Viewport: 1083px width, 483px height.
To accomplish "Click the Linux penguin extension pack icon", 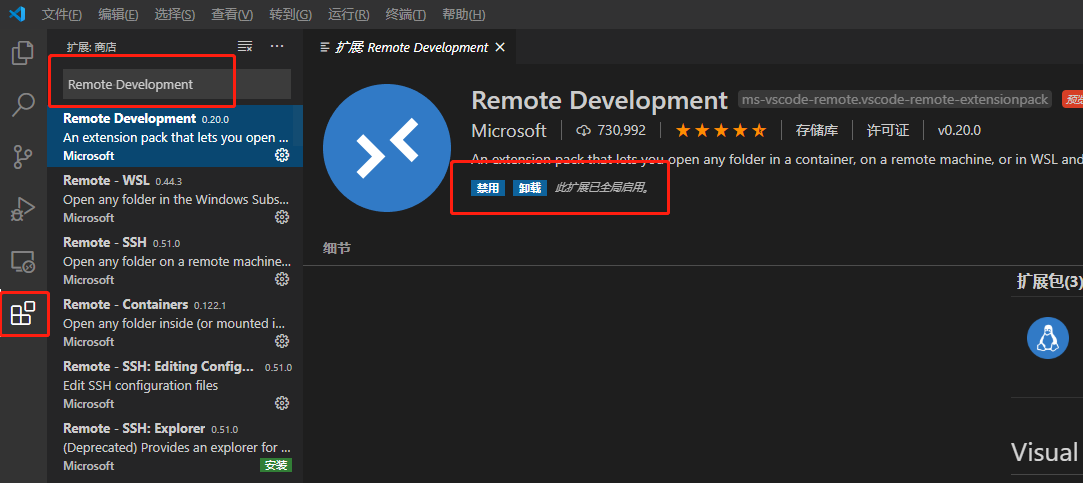I will click(x=1048, y=338).
